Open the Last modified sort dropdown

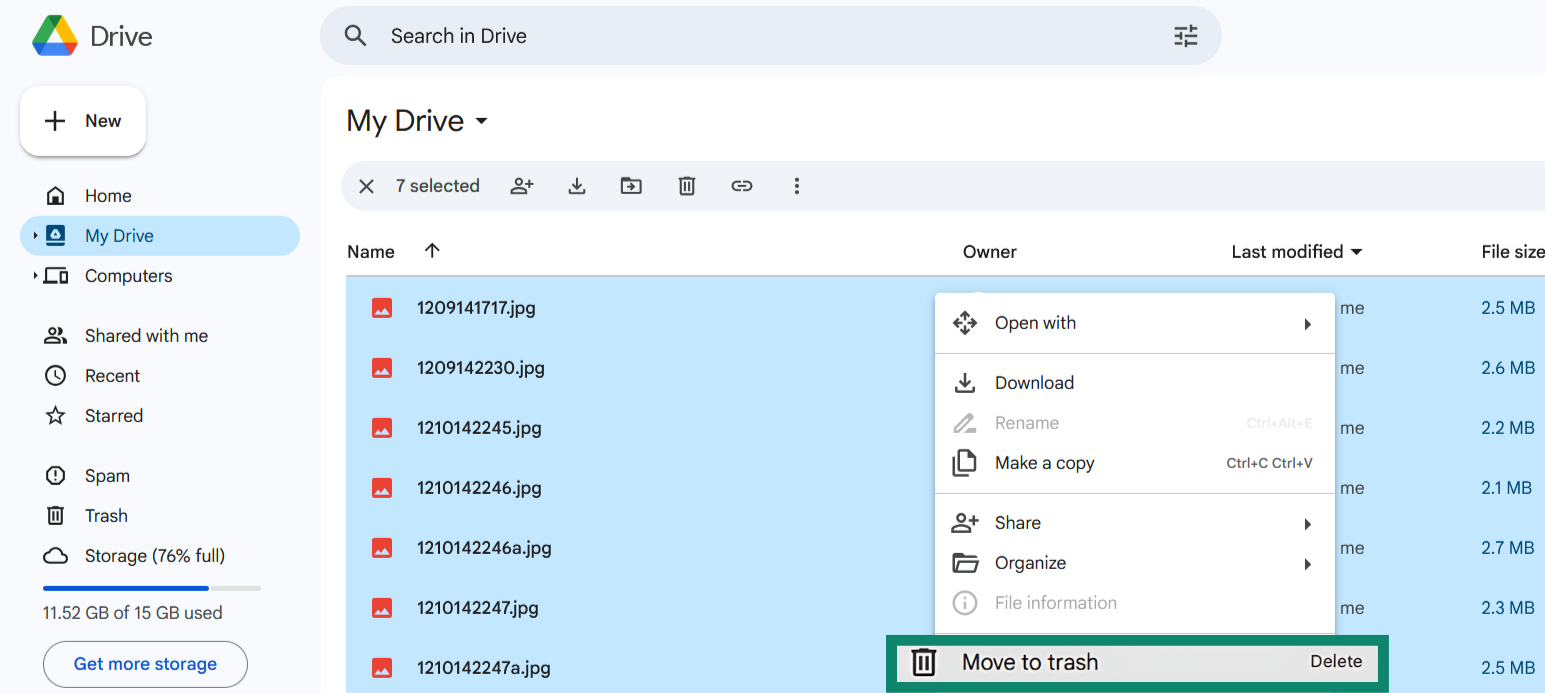pyautogui.click(x=1296, y=251)
